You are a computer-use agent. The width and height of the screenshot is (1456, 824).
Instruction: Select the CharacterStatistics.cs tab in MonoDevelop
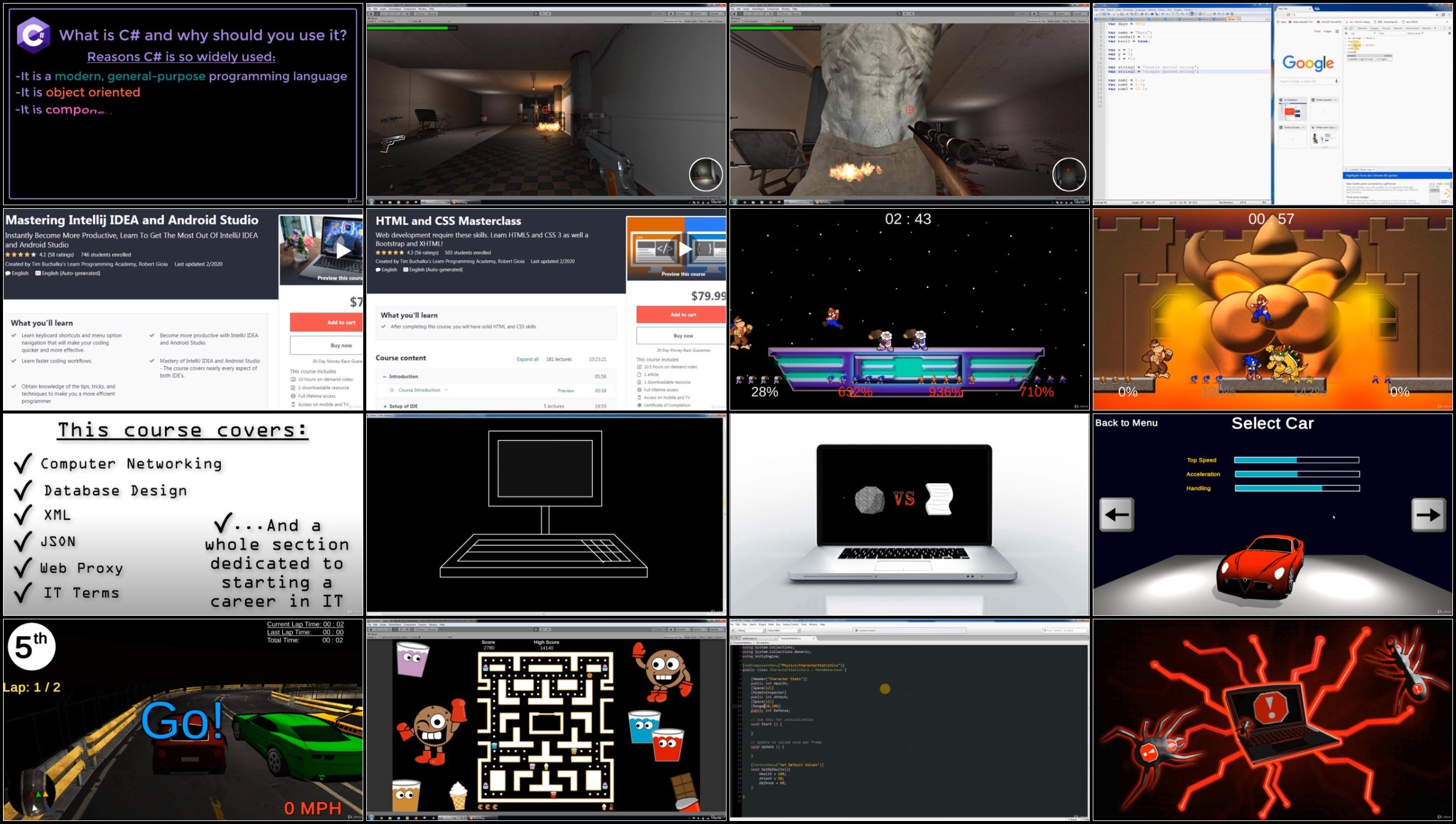(797, 638)
